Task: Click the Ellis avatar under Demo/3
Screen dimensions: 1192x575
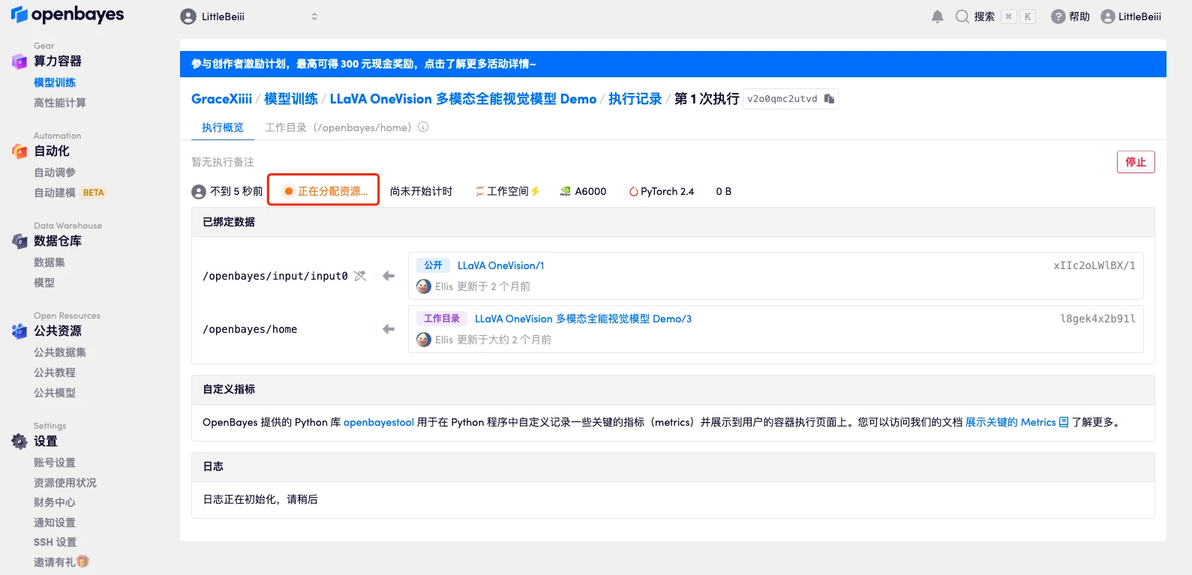Action: click(x=423, y=339)
